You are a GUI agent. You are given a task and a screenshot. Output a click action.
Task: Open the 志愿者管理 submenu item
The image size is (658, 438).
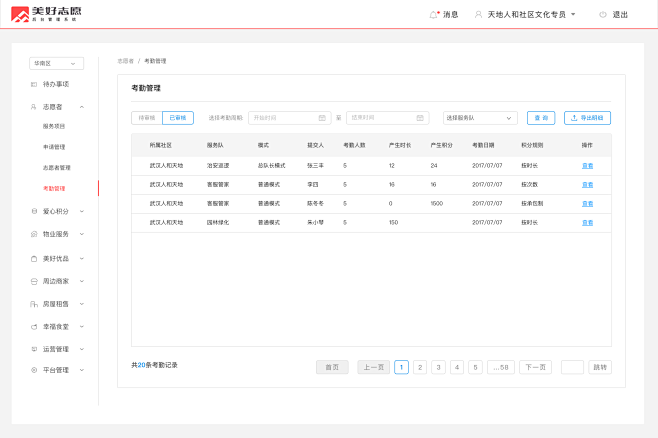pos(57,168)
